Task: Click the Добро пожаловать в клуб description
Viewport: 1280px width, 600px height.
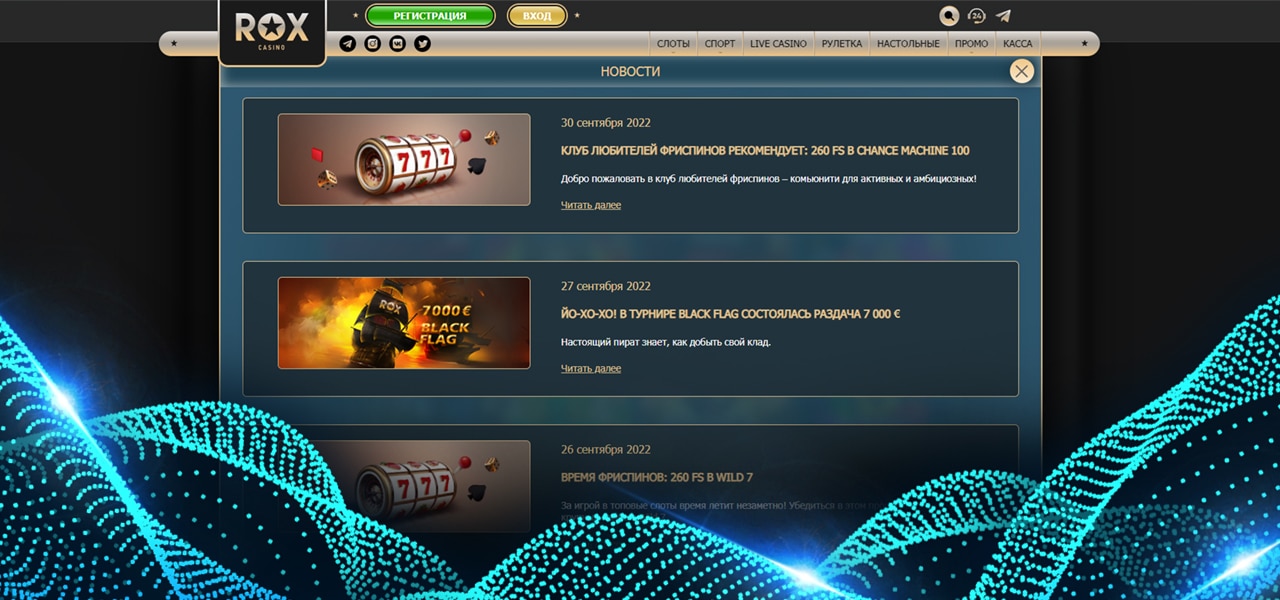Action: (x=768, y=178)
